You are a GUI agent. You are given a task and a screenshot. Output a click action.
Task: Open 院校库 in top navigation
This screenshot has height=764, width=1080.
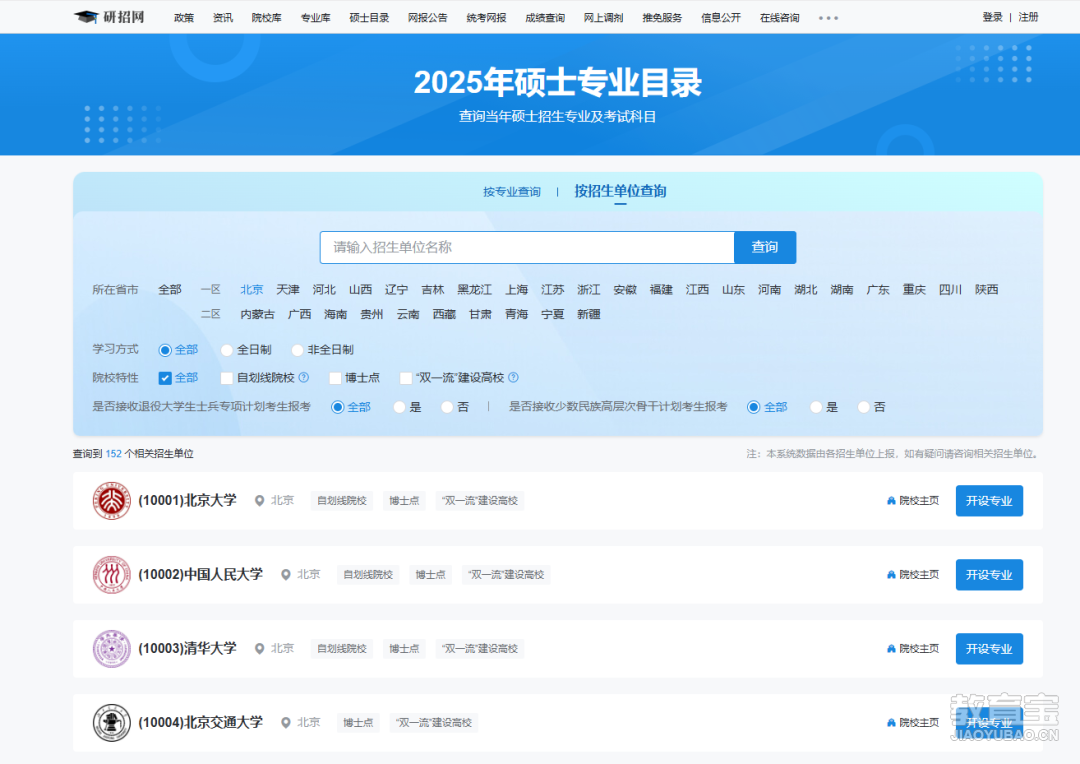[267, 18]
